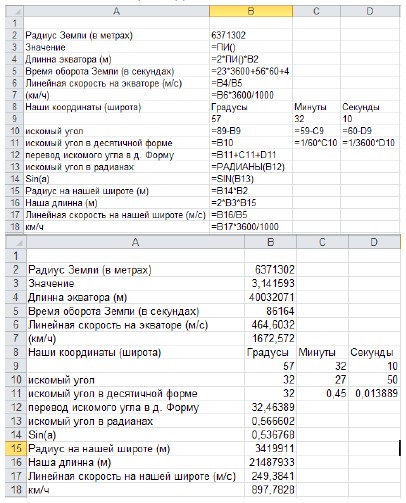
Task: Select row 18 header in top sheet
Action: point(15,227)
